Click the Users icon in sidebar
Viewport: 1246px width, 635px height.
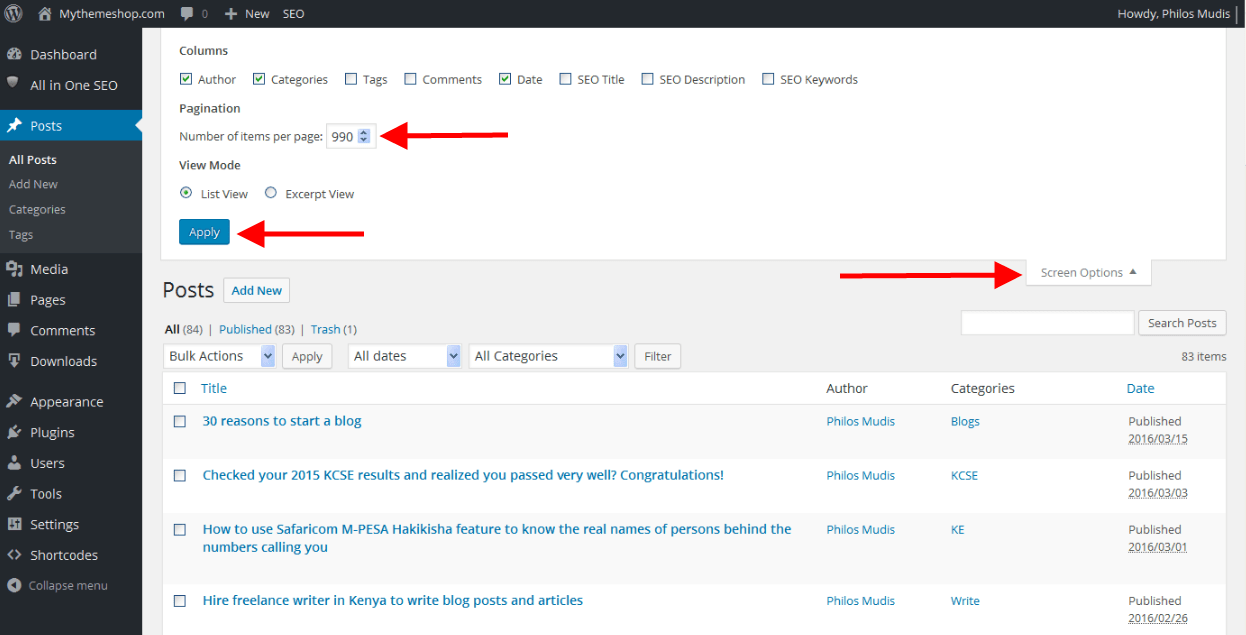click(14, 463)
